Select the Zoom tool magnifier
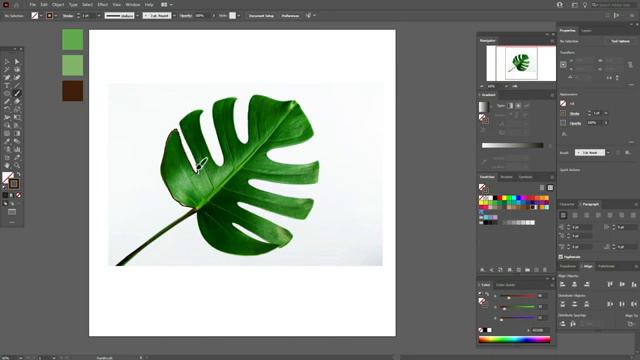The width and height of the screenshot is (640, 360). 17,165
